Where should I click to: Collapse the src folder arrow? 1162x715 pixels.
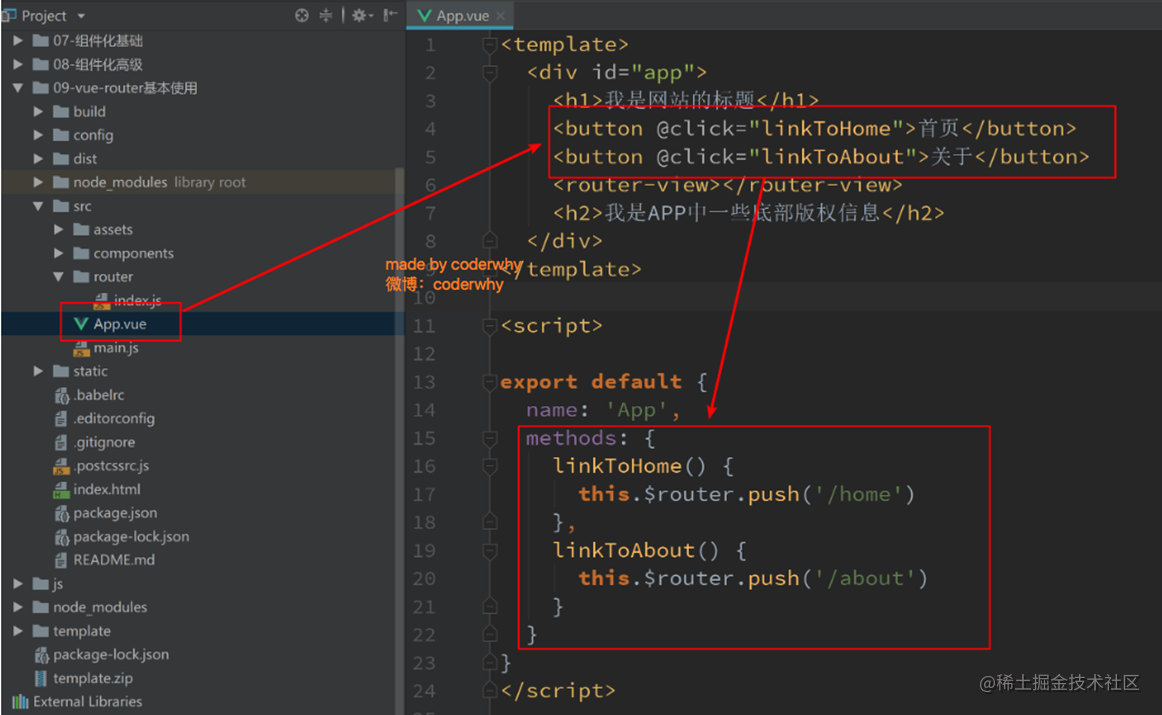tap(39, 206)
